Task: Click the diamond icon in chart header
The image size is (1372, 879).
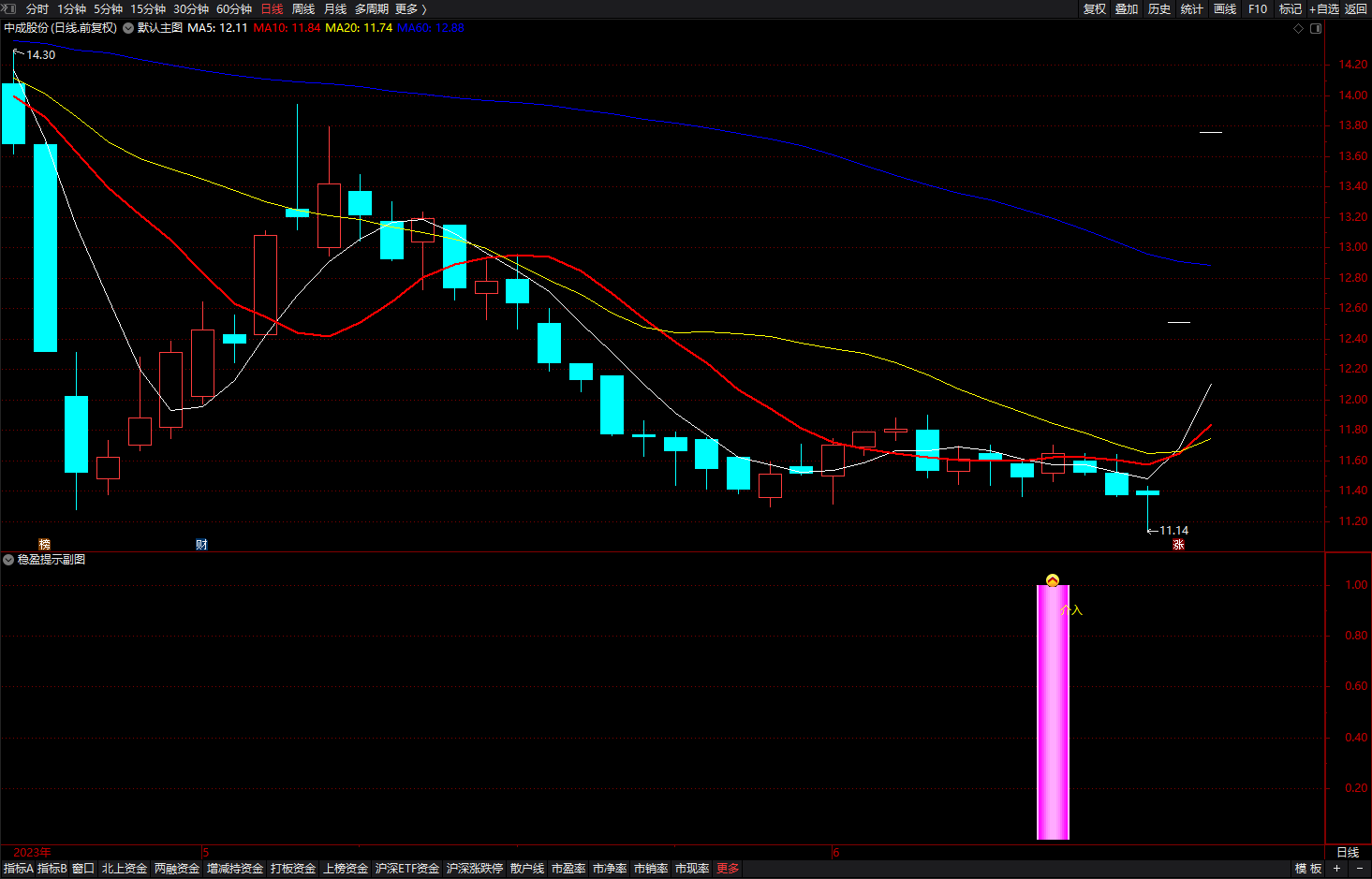Action: click(x=1298, y=28)
